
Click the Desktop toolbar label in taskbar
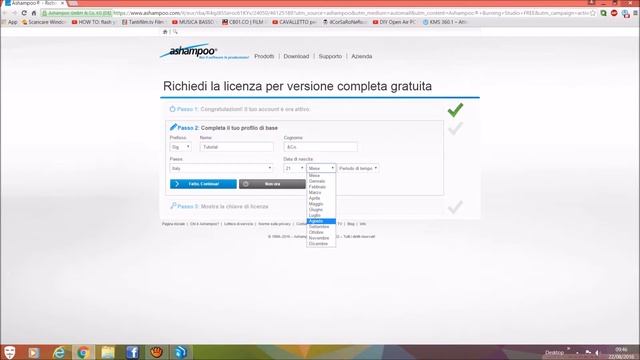pyautogui.click(x=554, y=353)
